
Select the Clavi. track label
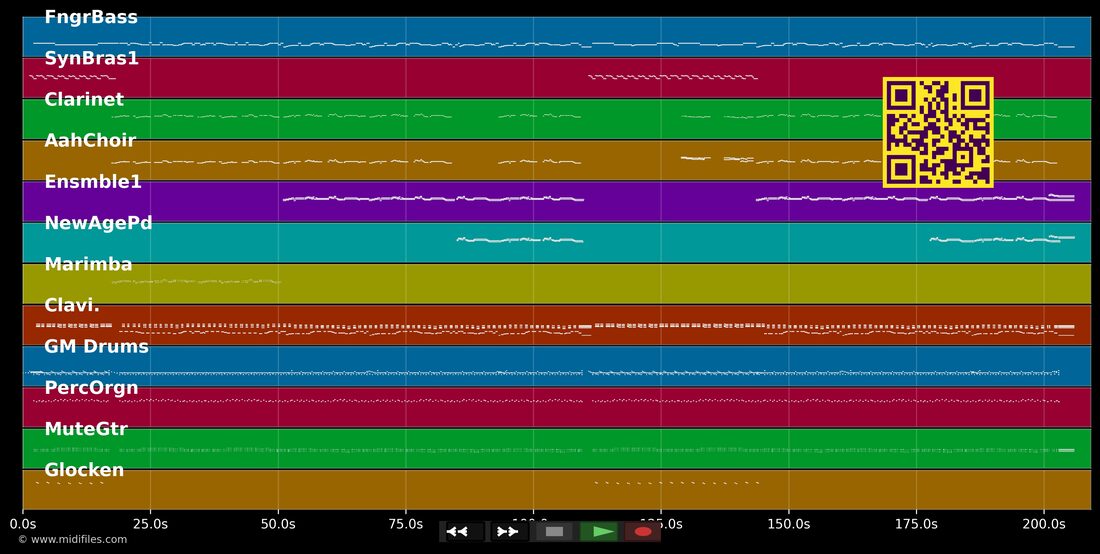72,305
